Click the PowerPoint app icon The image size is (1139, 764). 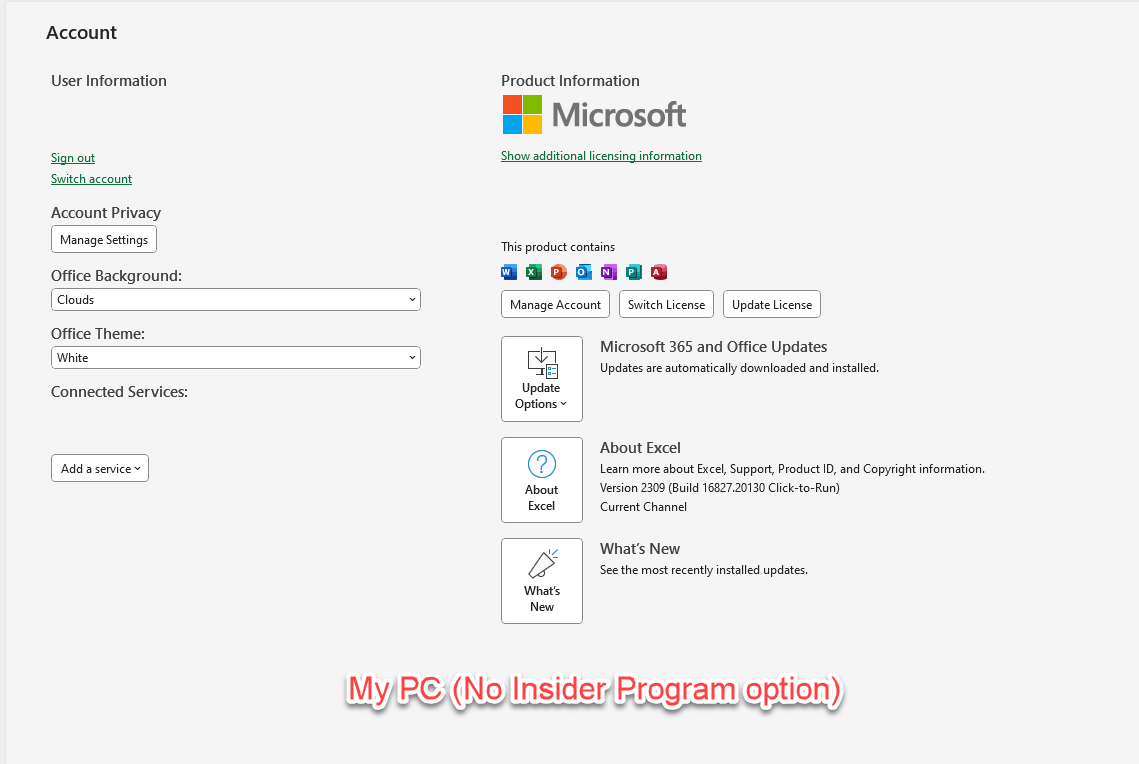pos(559,272)
